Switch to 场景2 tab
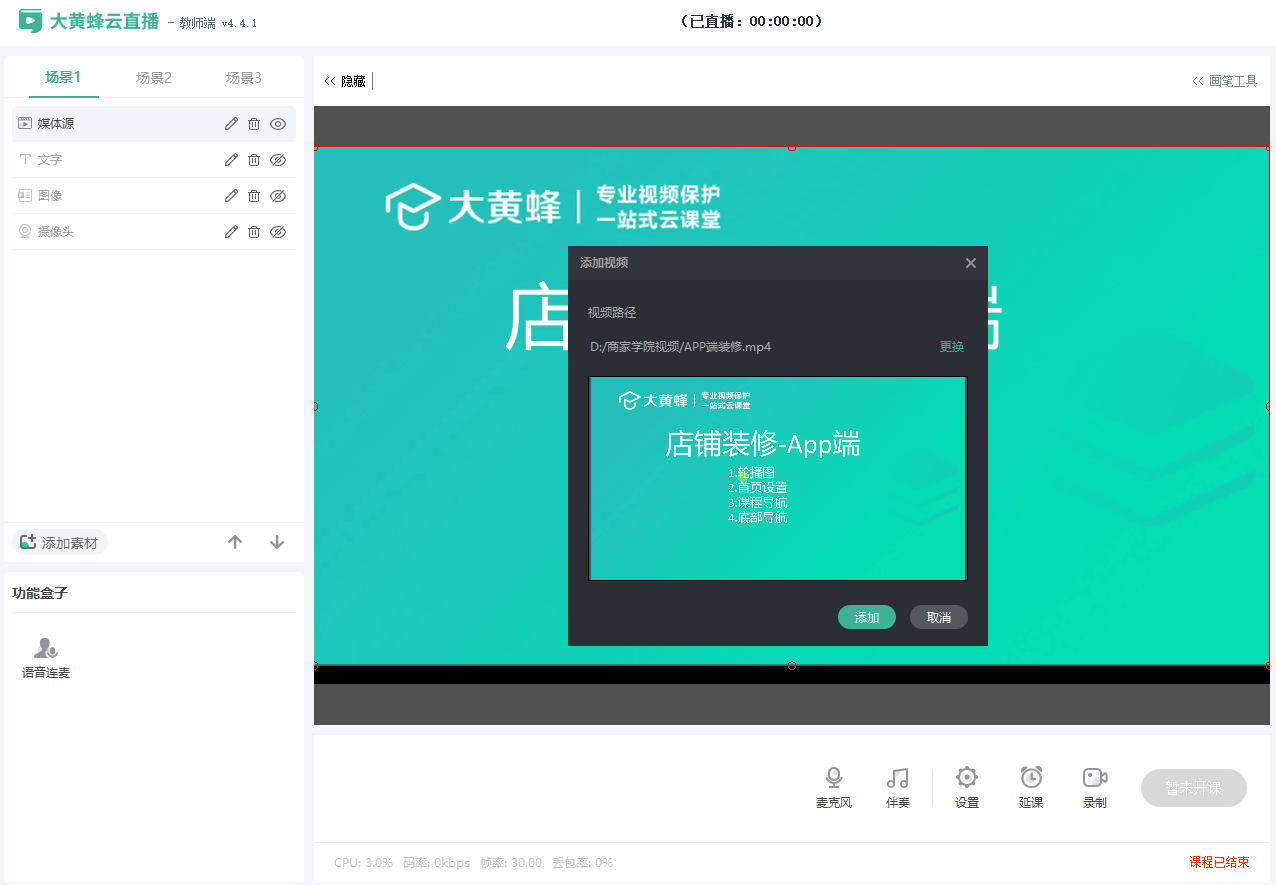This screenshot has width=1276, height=885. point(154,77)
